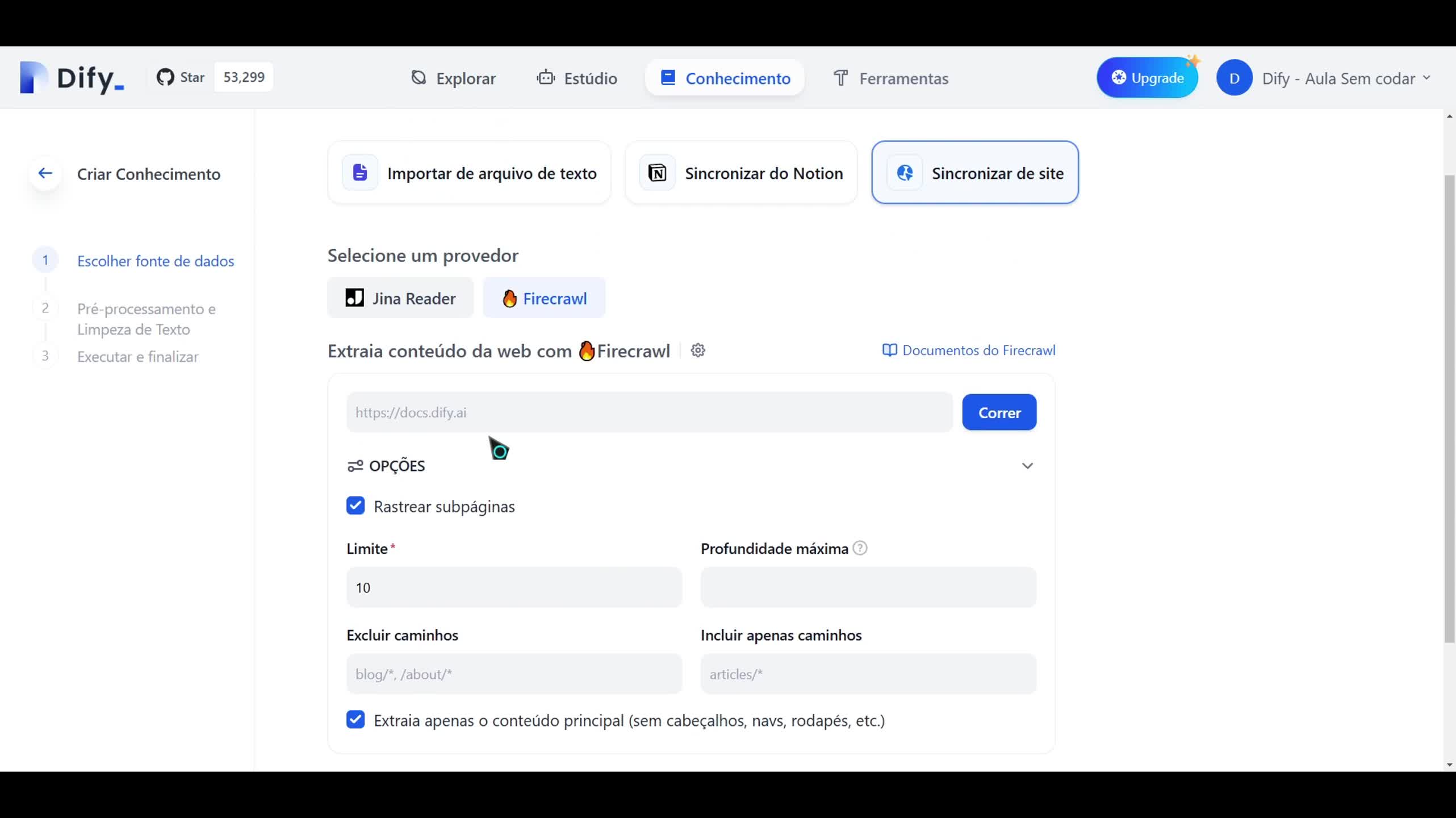
Task: Open Firecrawl settings gear
Action: tap(698, 350)
